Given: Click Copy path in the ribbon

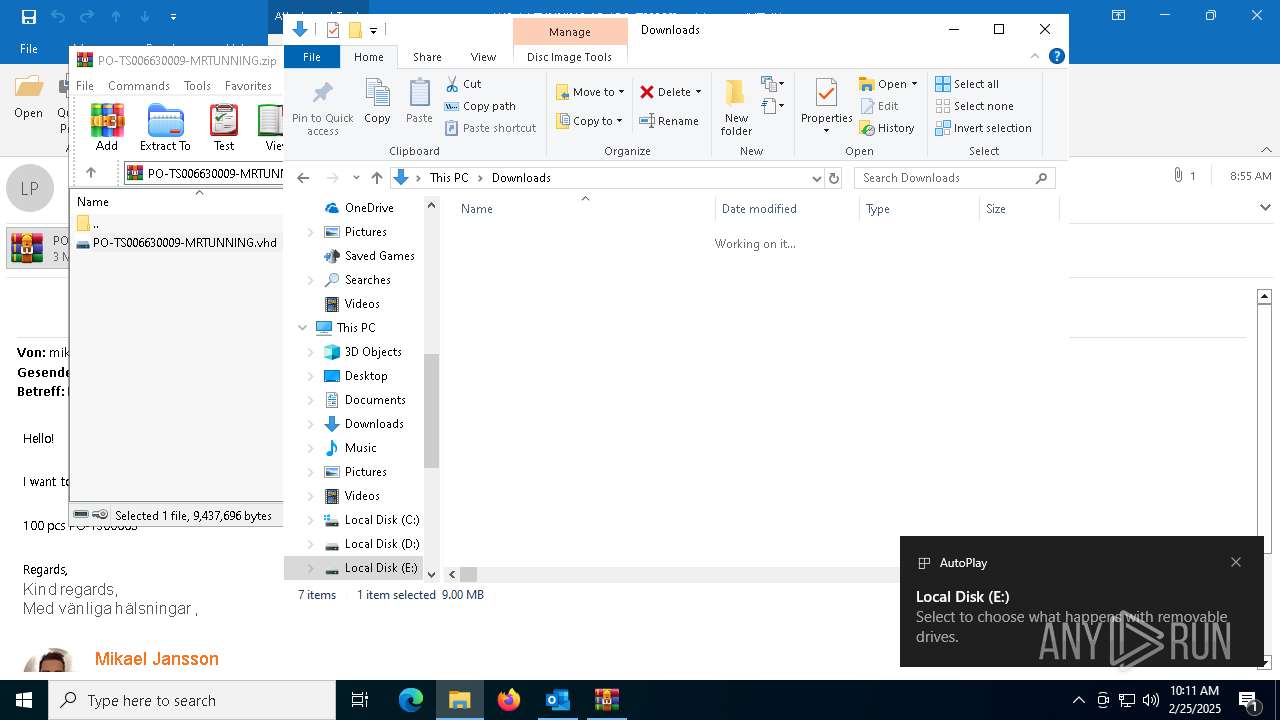Looking at the screenshot, I should coord(480,106).
